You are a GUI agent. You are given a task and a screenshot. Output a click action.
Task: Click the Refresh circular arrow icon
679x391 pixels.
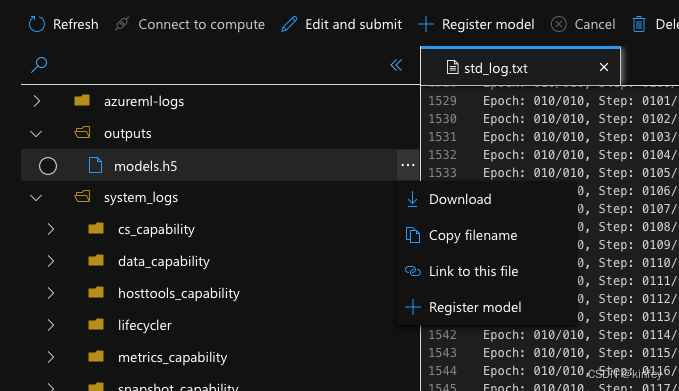tap(37, 24)
